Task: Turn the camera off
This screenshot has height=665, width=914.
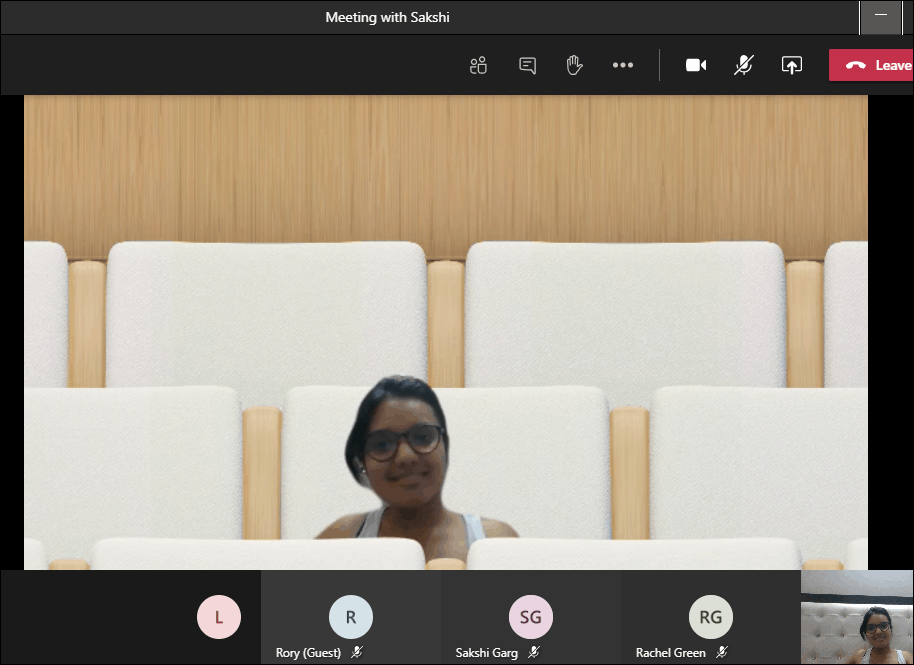Action: 696,65
